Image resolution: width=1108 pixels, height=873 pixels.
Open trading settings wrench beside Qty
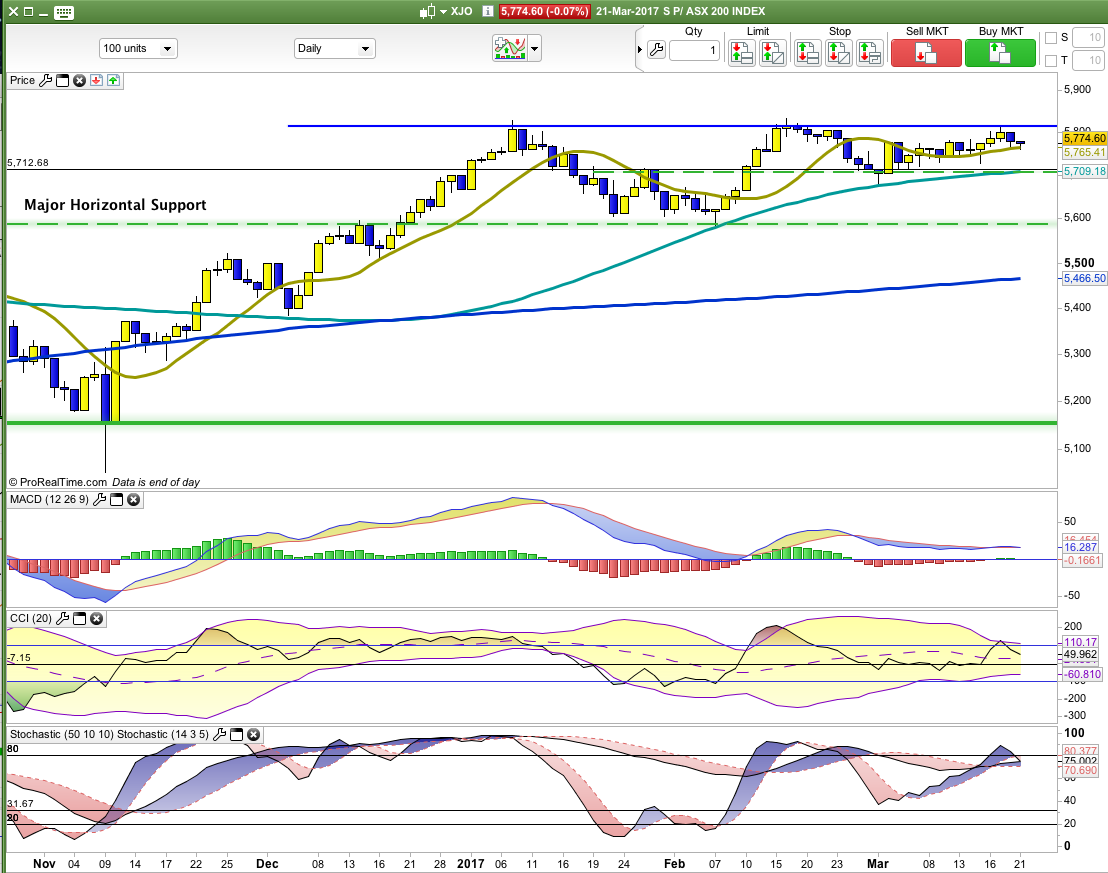(x=656, y=49)
